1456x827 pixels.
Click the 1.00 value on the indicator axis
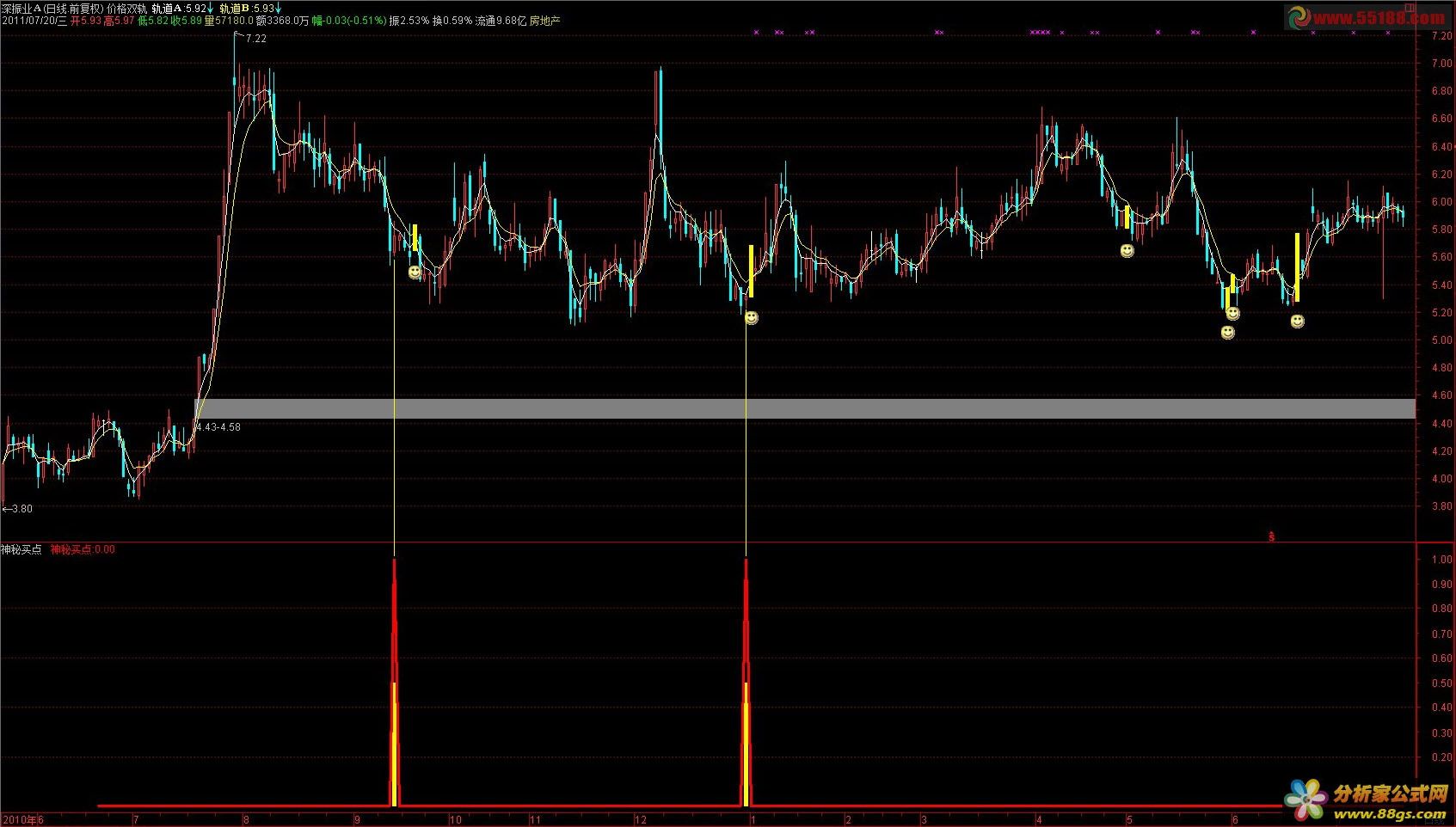coord(1441,560)
